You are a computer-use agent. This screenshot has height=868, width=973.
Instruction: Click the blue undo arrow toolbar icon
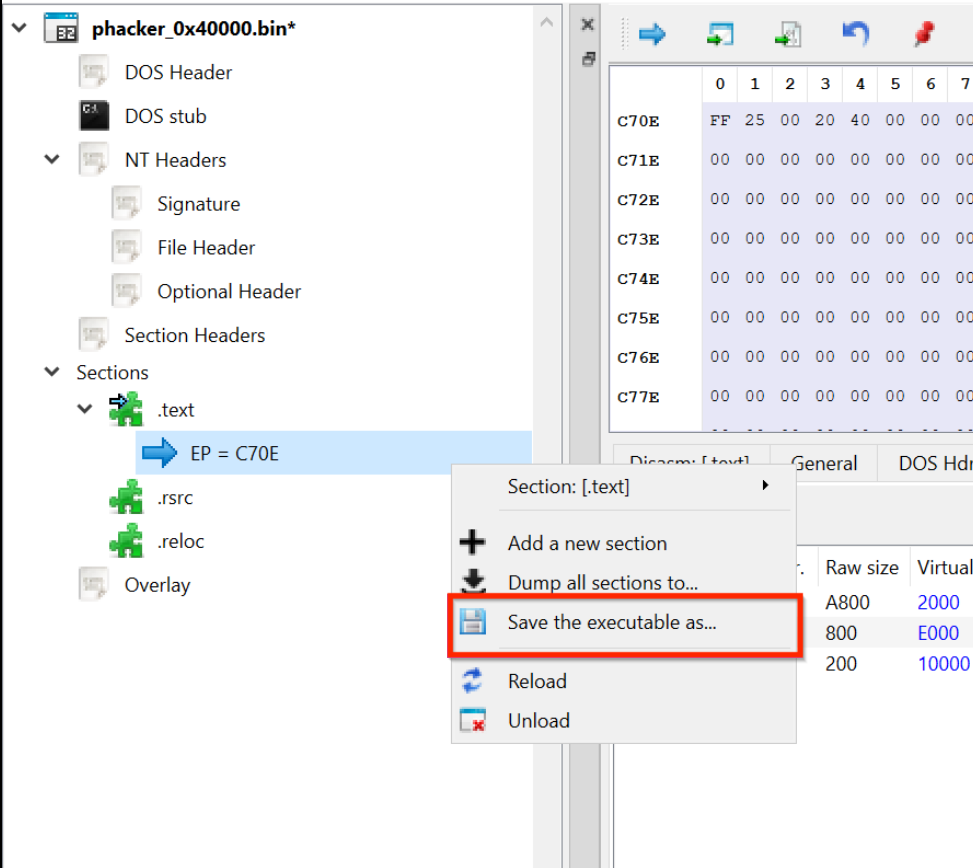click(x=856, y=32)
